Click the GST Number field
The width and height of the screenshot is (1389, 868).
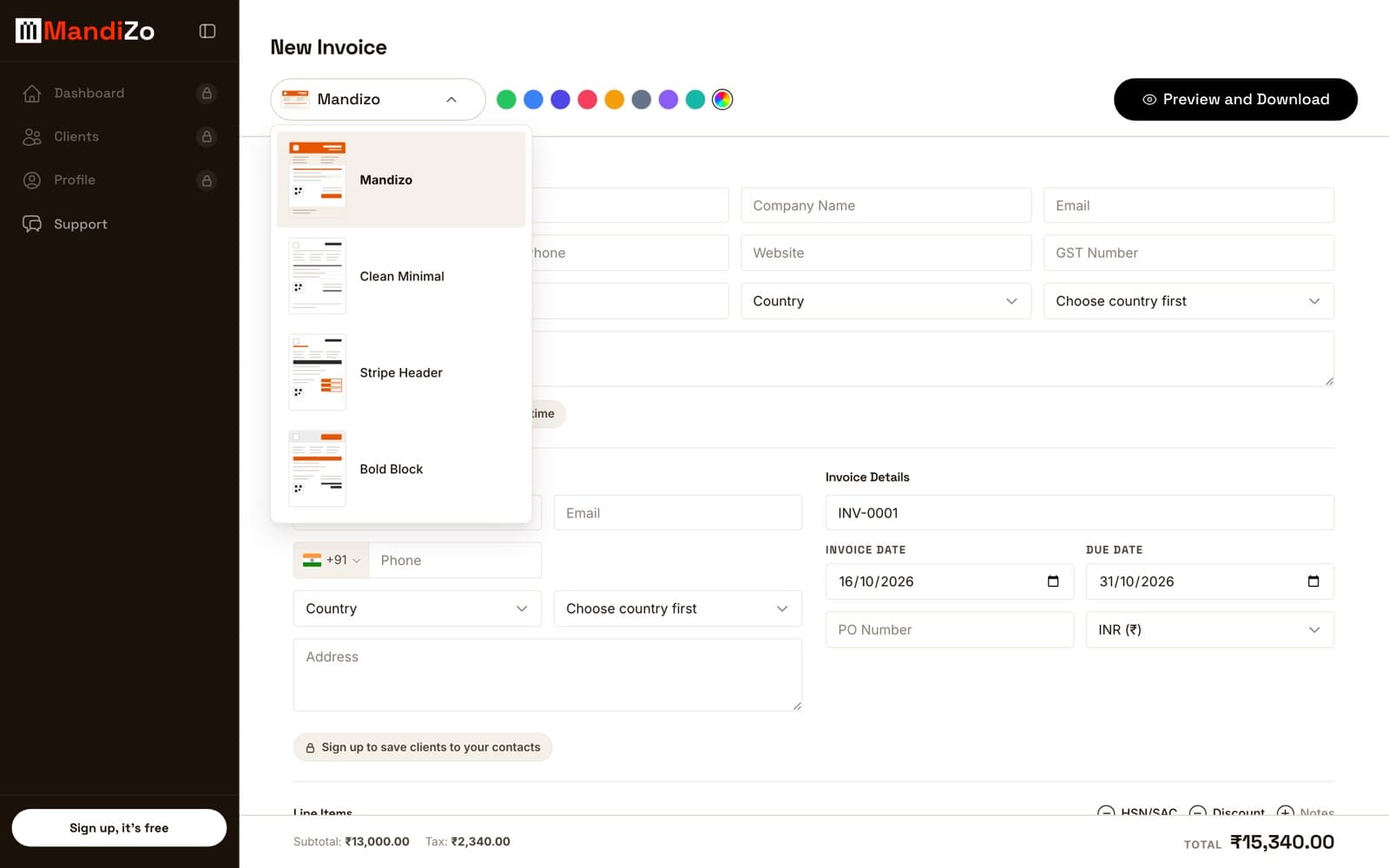[x=1188, y=253]
